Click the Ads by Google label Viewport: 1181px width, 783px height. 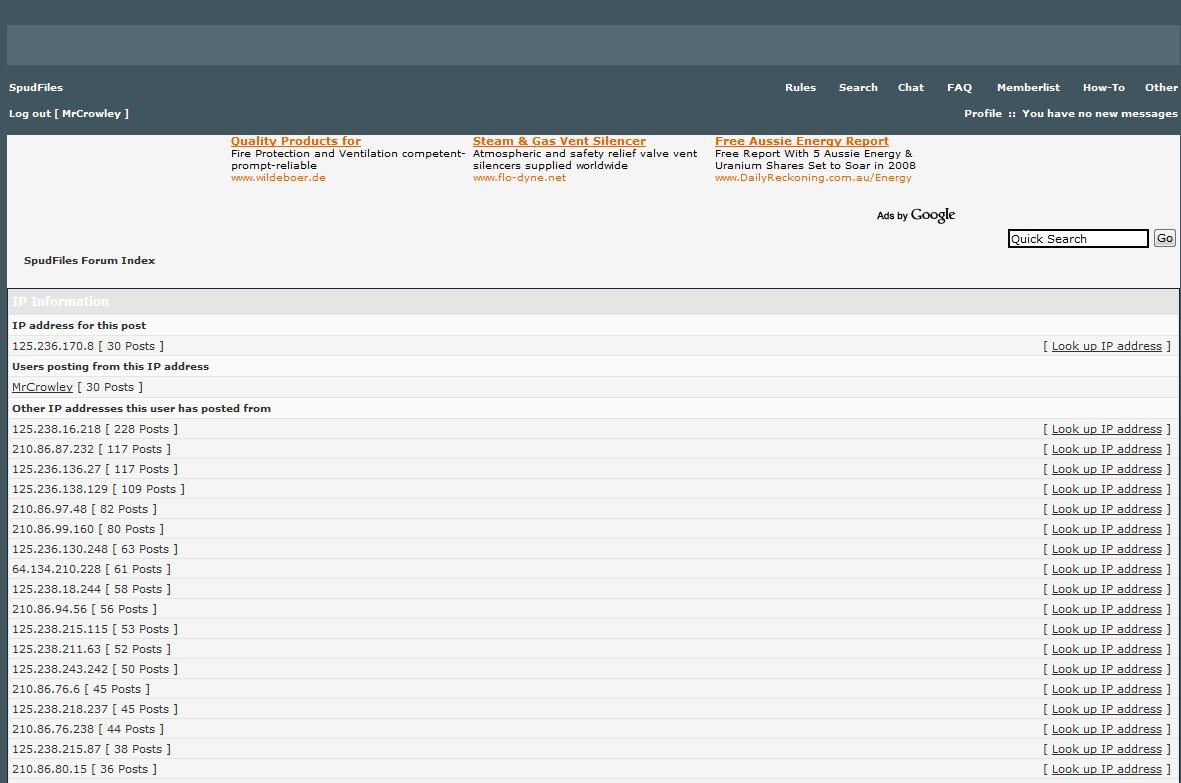915,215
